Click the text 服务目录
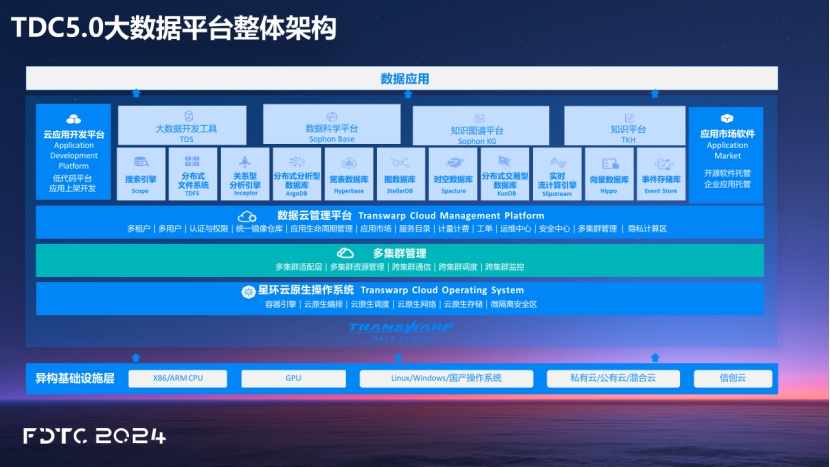Viewport: 830px width, 467px height. click(414, 229)
